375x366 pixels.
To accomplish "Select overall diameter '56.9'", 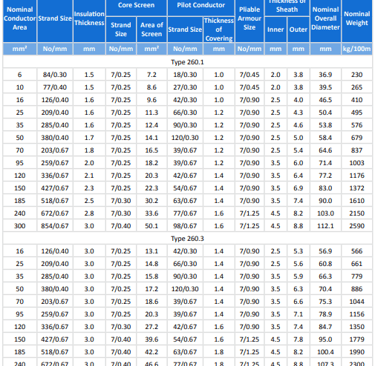I will pos(325,251).
